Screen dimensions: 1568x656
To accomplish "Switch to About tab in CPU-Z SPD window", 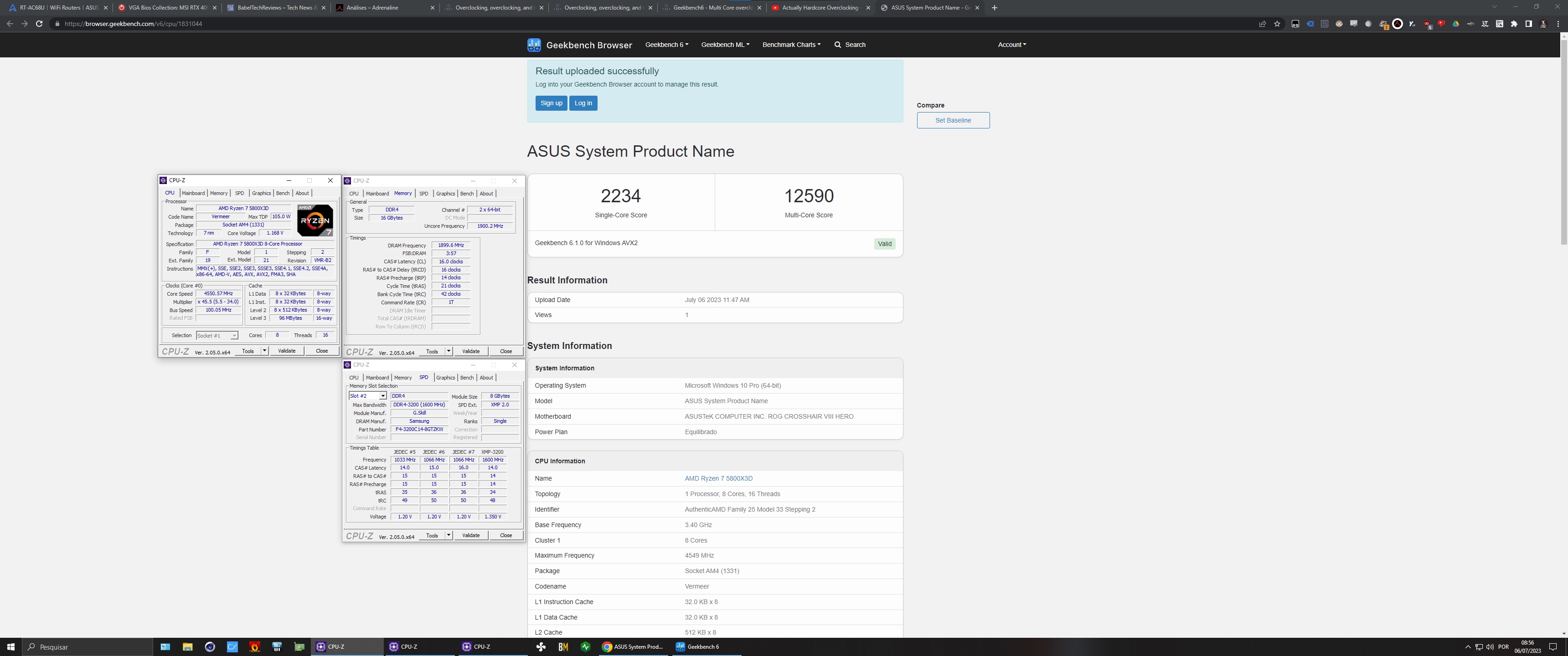I will pyautogui.click(x=486, y=378).
